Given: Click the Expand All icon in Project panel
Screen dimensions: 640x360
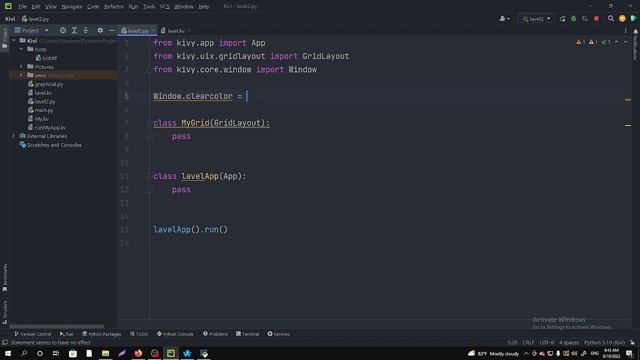Looking at the screenshot, I should pos(74,30).
